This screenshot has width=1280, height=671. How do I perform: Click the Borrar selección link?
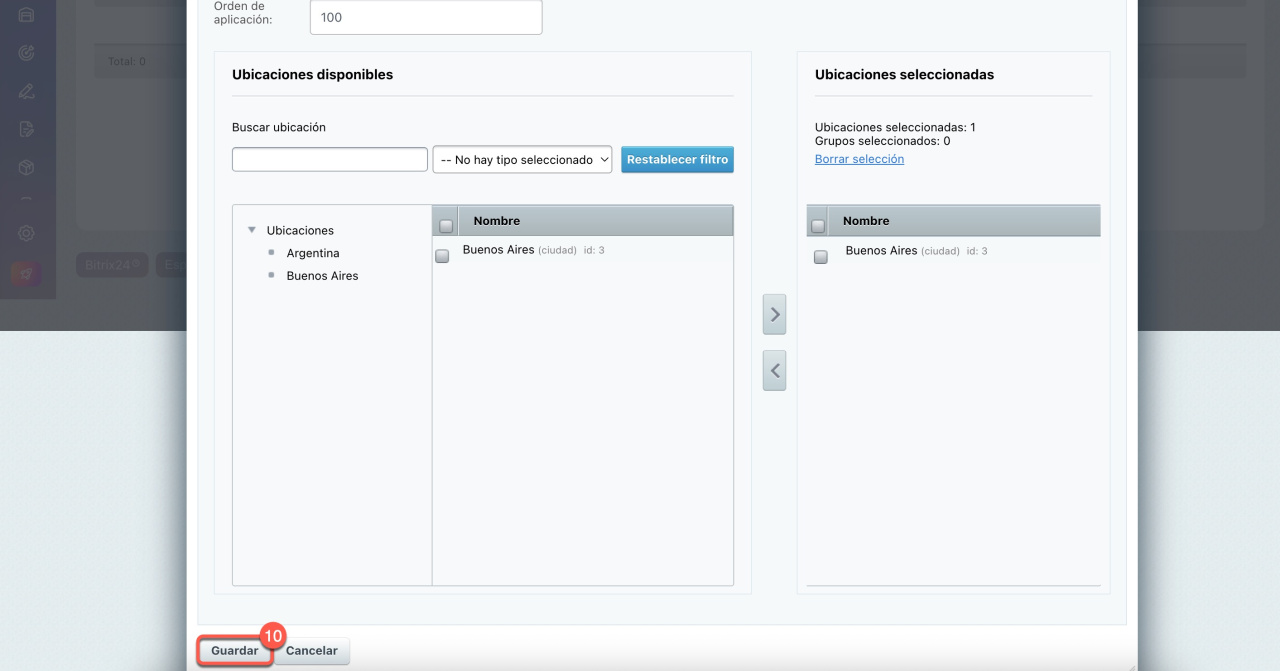pyautogui.click(x=859, y=159)
